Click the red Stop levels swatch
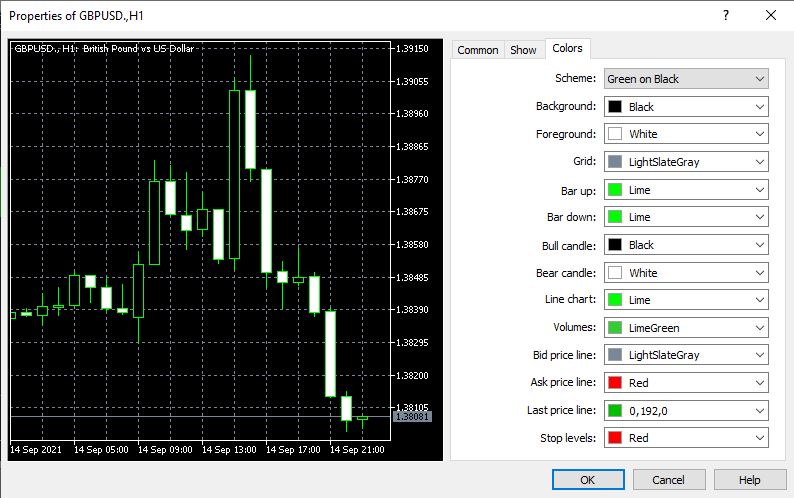 615,438
